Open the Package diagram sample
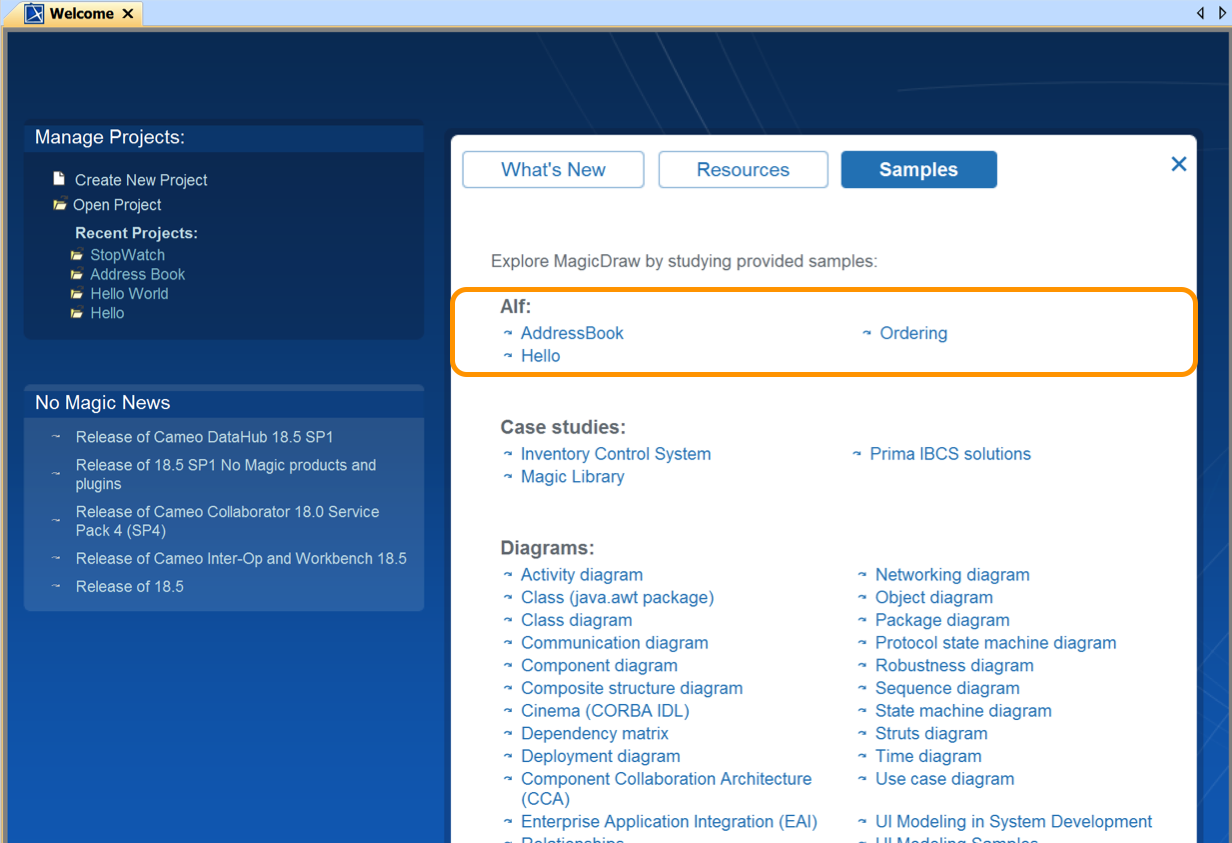Viewport: 1232px width, 843px height. click(942, 620)
